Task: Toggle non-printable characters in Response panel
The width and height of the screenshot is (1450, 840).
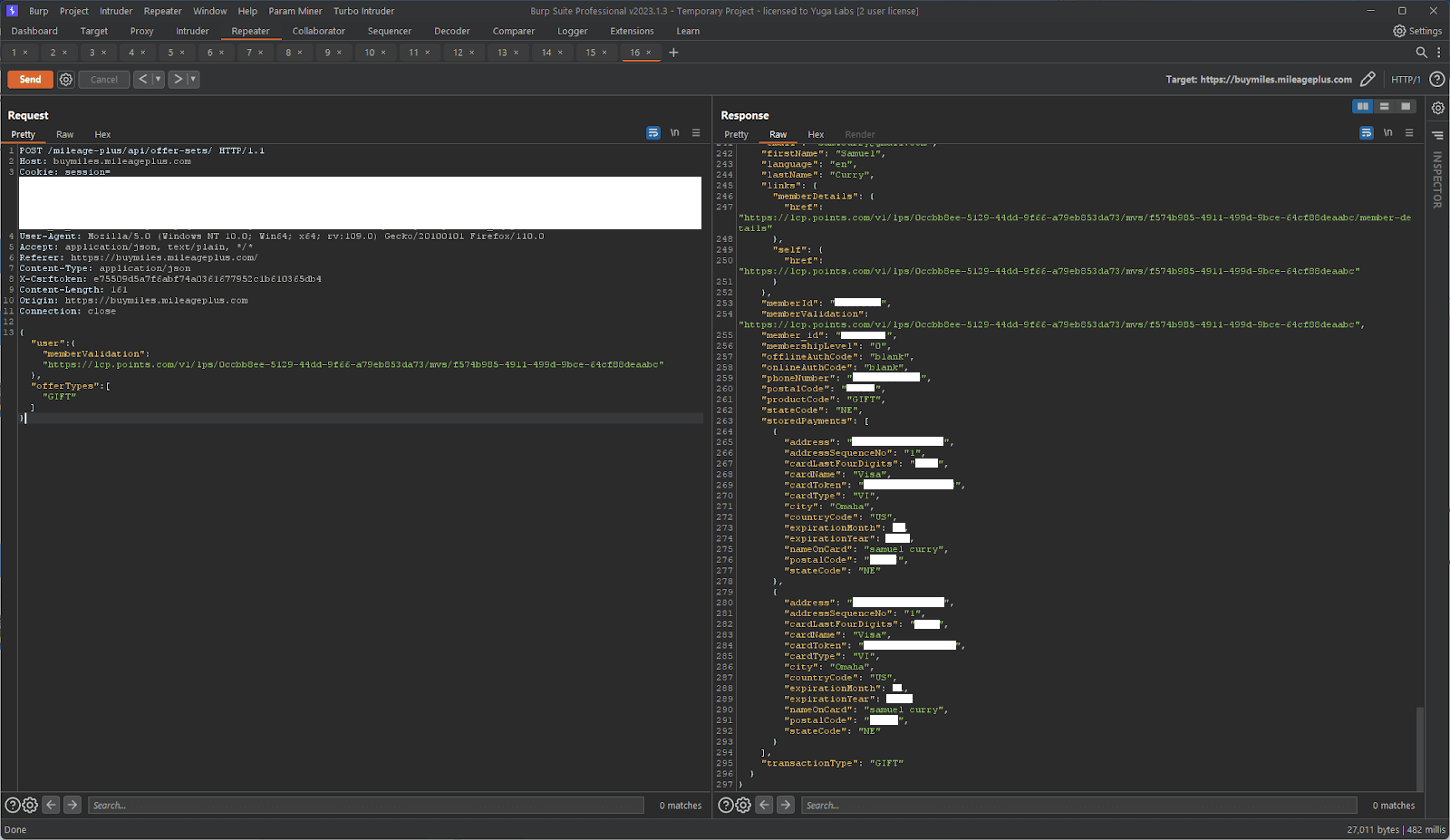Action: (1387, 133)
